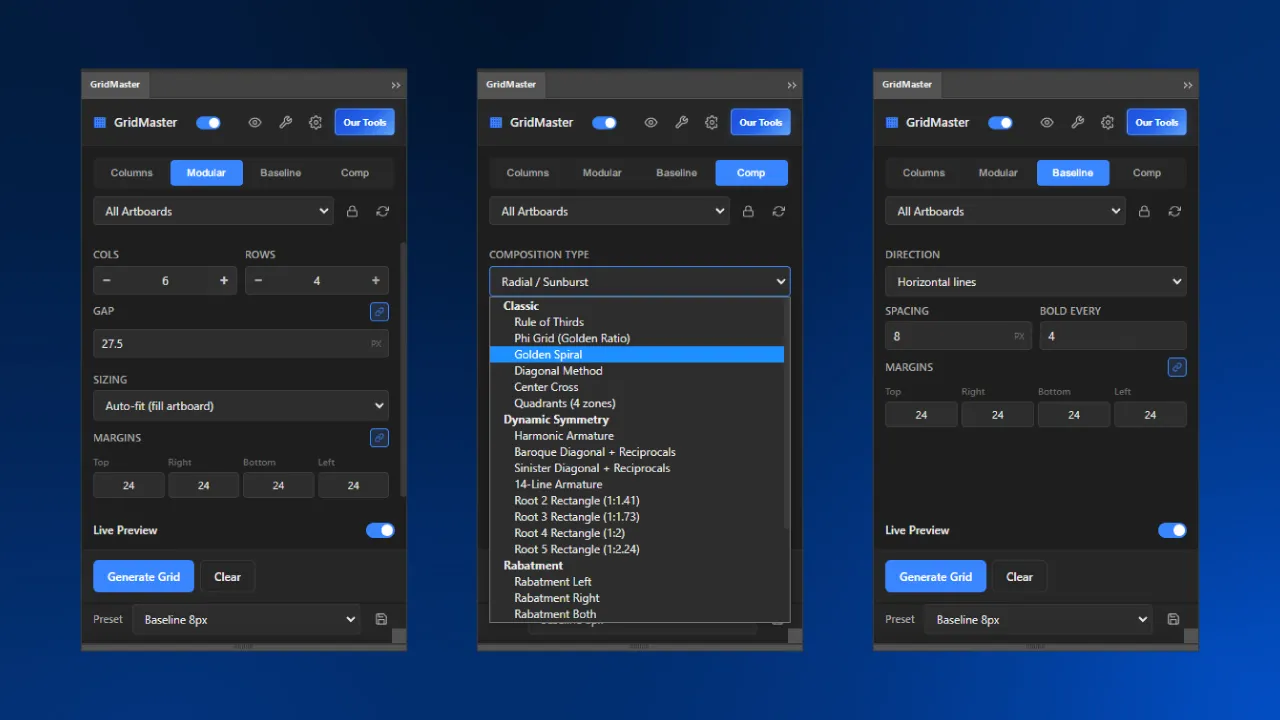This screenshot has width=1280, height=720.
Task: Disable Live Preview in left panel
Action: point(380,530)
